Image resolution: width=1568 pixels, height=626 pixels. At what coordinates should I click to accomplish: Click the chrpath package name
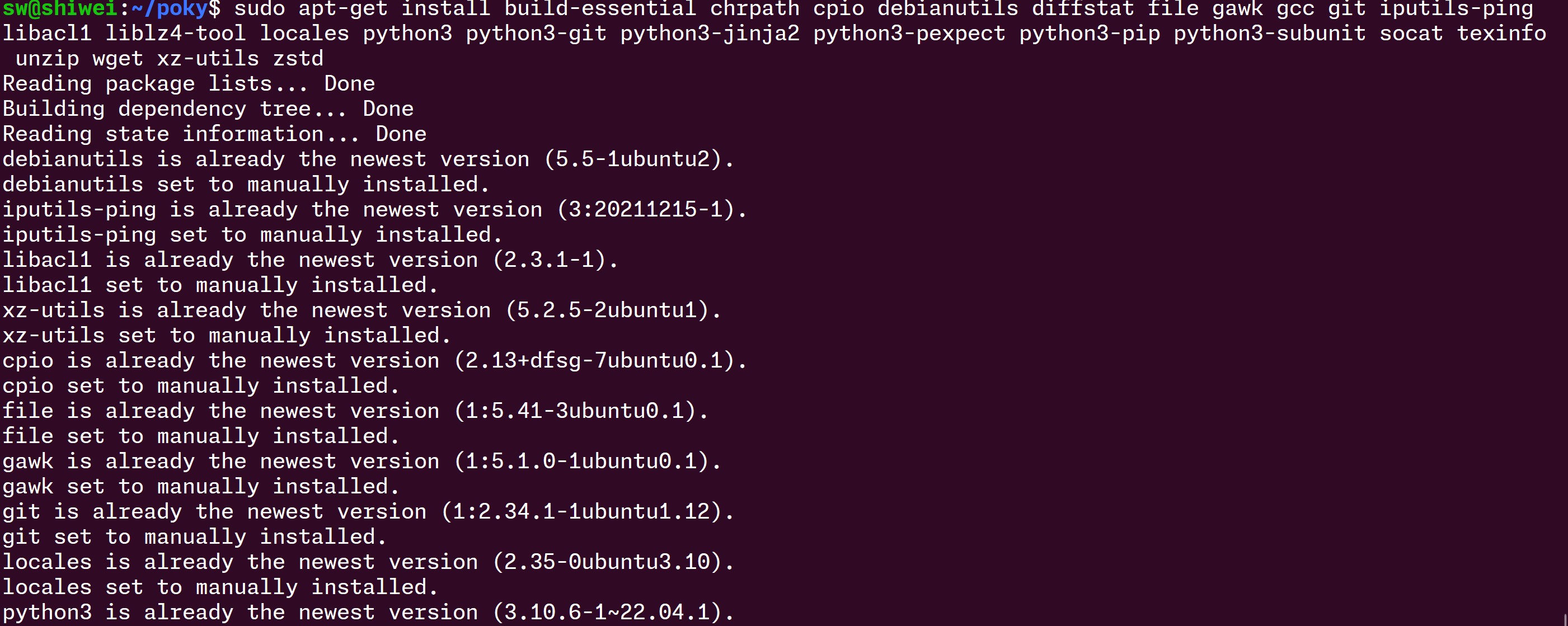[755, 8]
